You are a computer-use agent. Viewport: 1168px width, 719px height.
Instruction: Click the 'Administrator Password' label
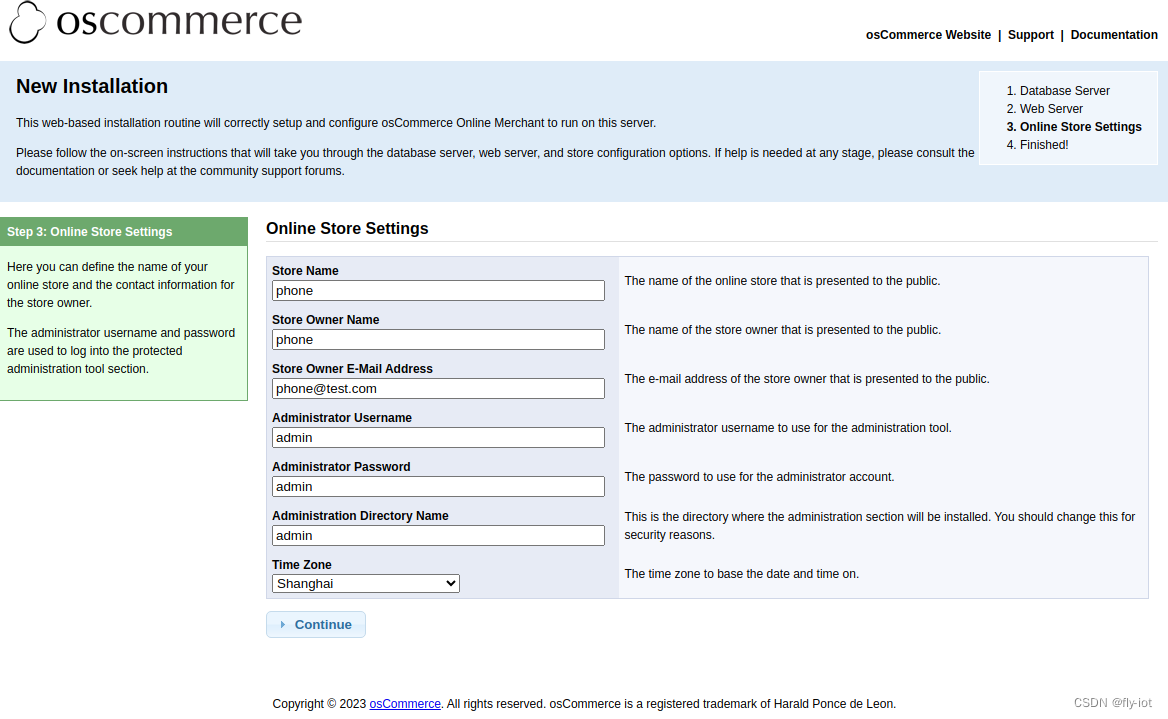point(341,467)
